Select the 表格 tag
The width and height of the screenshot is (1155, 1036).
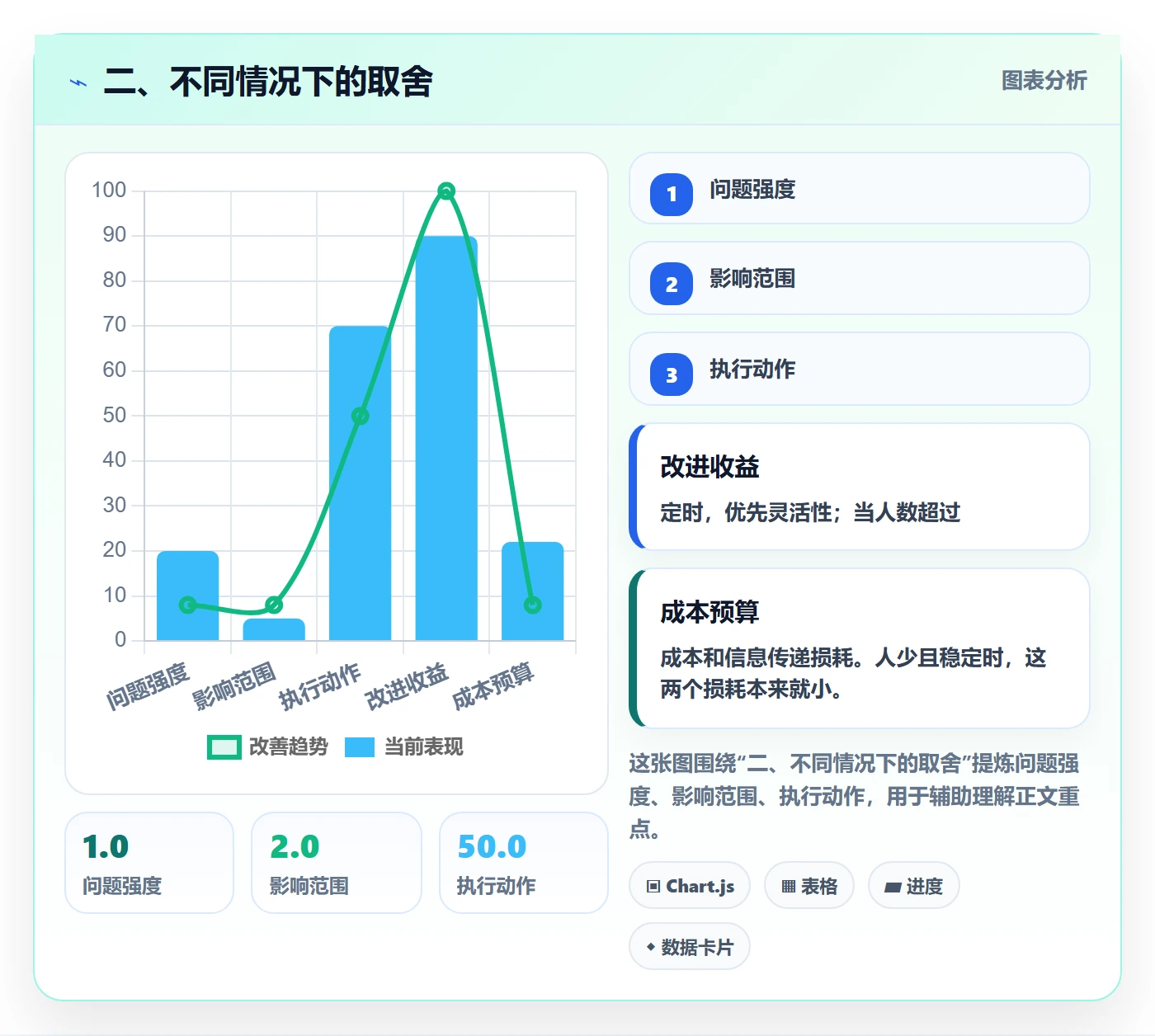click(809, 886)
